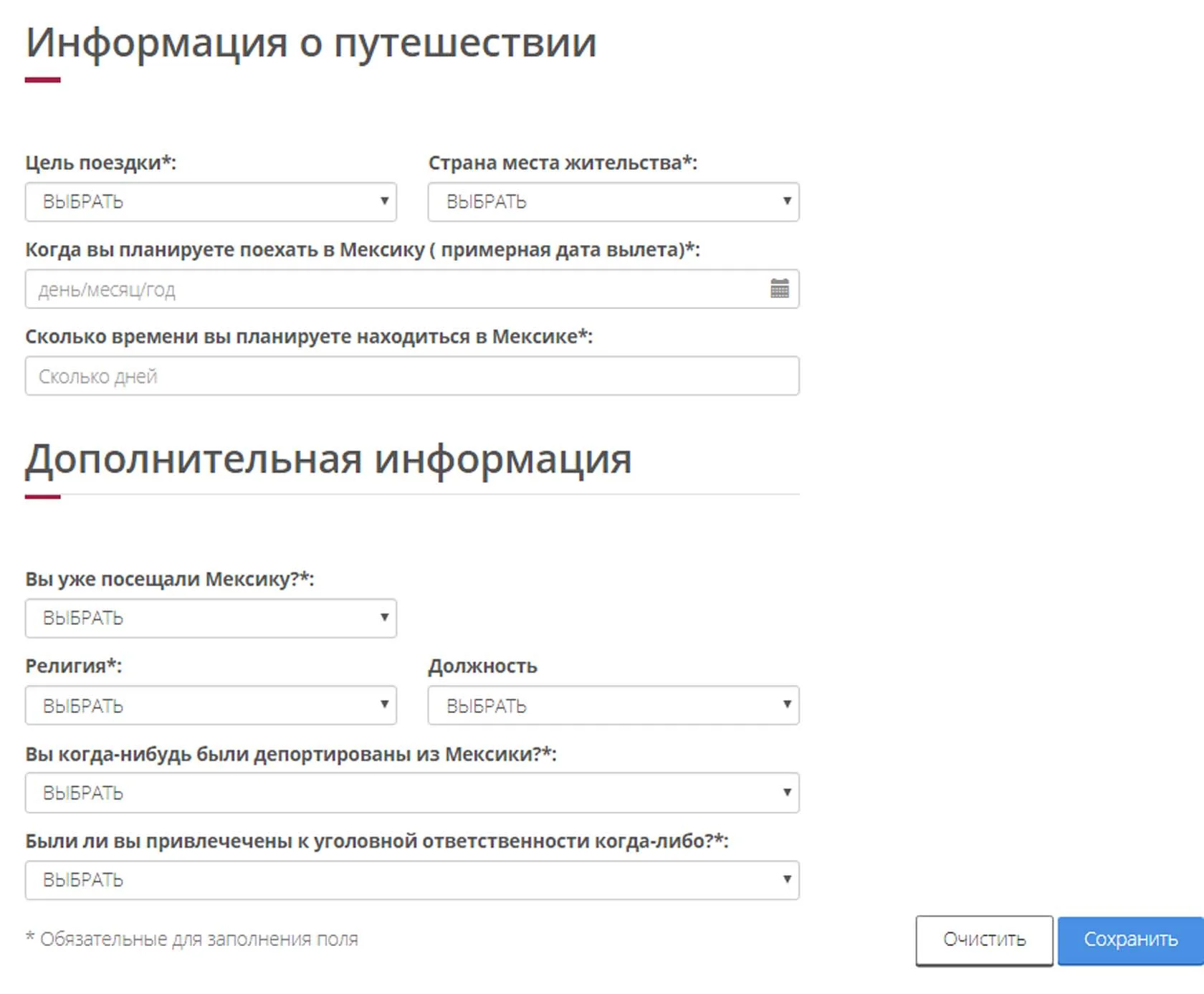Click the Цель поездки label
Screen dimensions: 1204x994
coord(100,163)
